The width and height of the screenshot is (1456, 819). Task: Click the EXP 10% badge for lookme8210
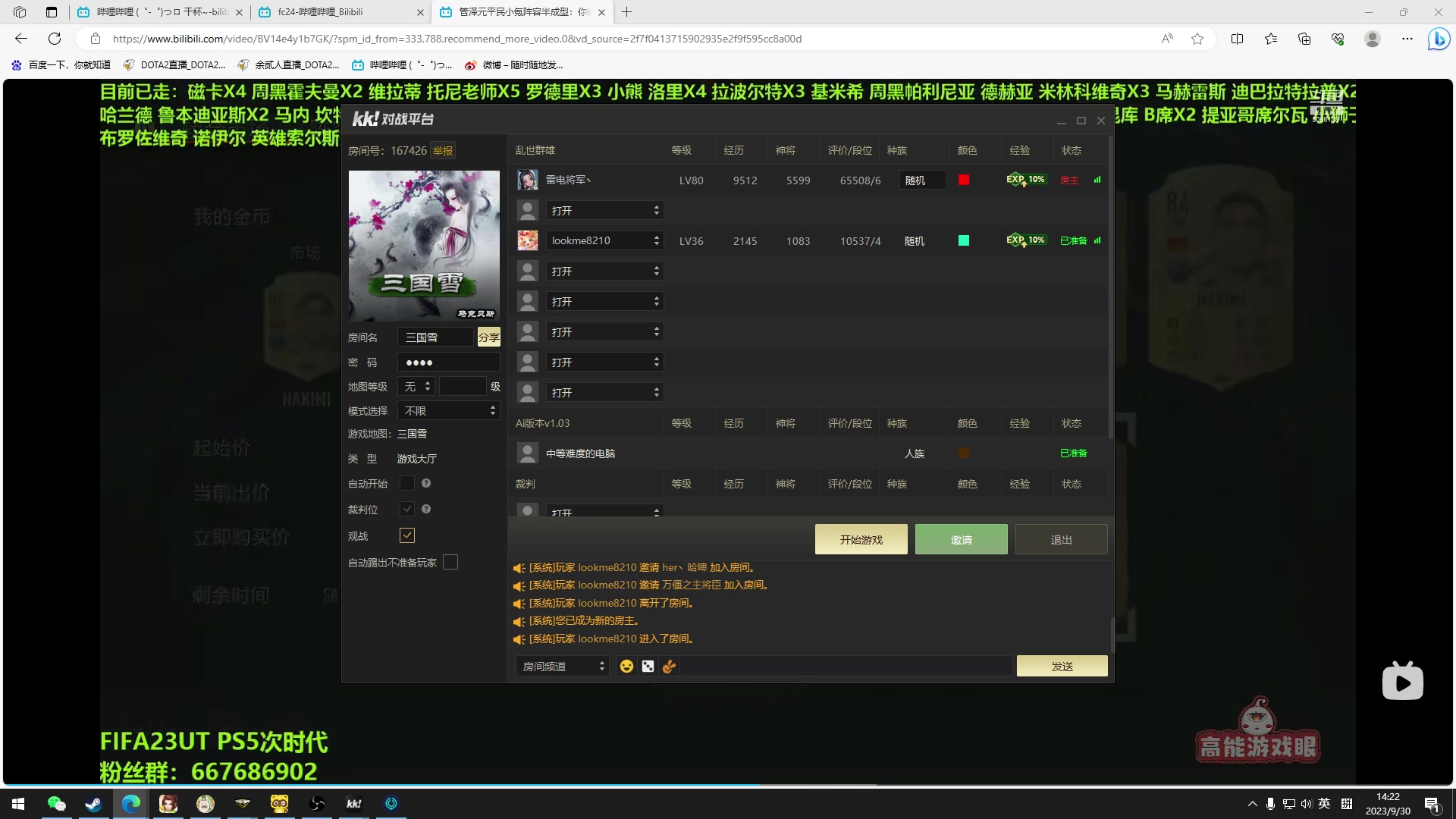point(1026,240)
